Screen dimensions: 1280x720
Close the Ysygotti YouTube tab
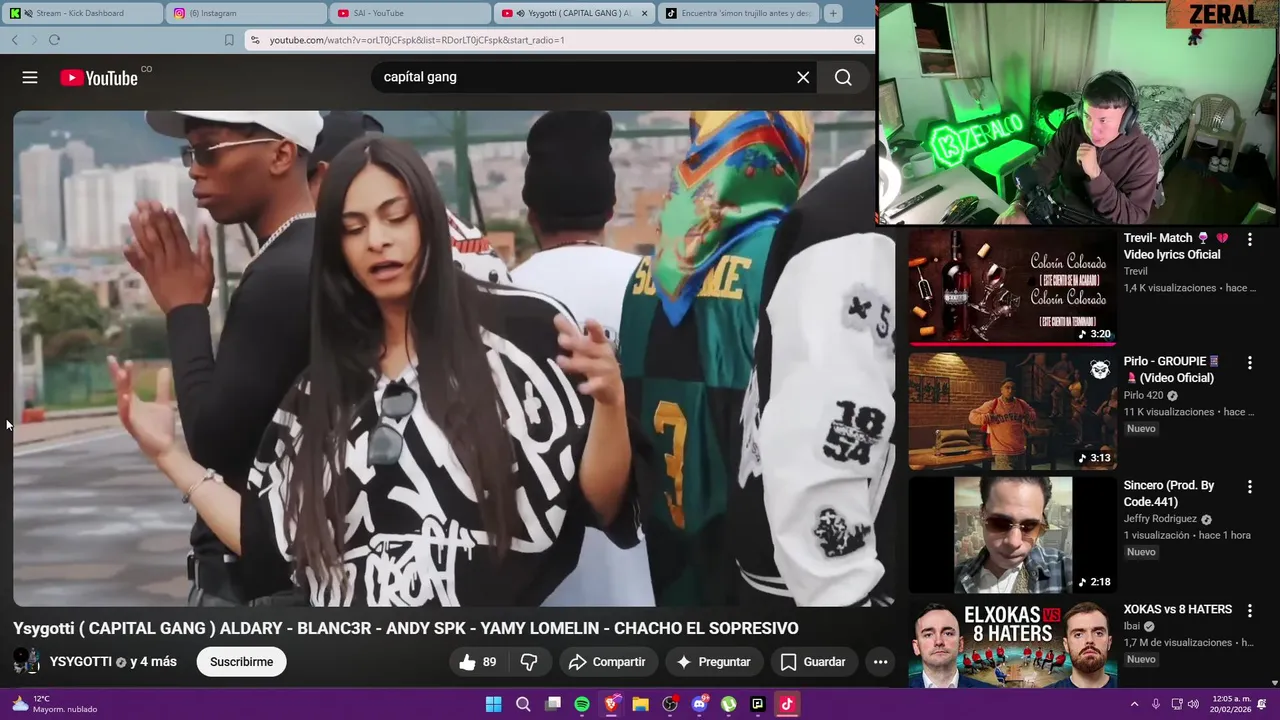click(x=644, y=13)
